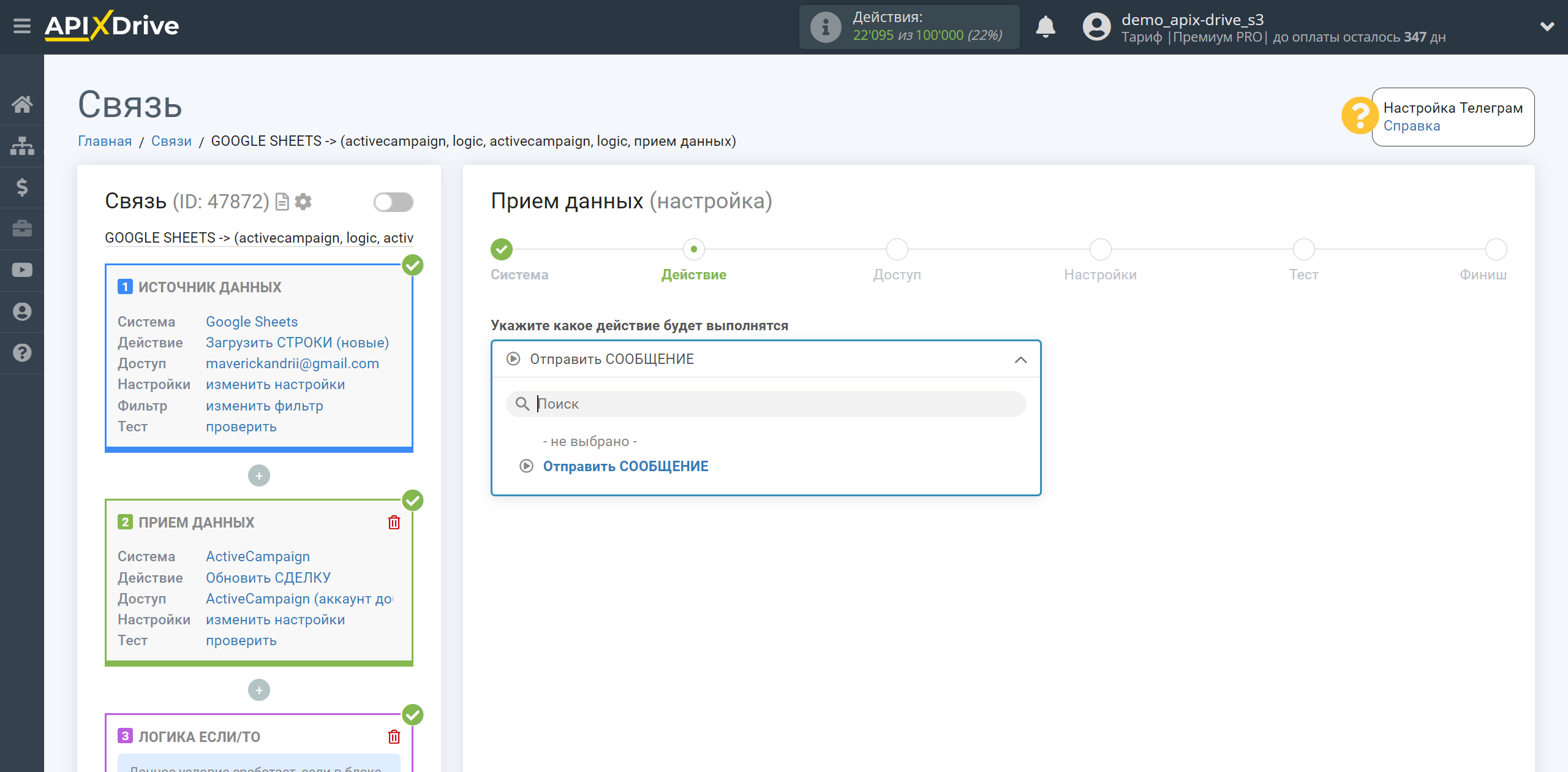Go to Главная breadcrumb
This screenshot has width=1568, height=772.
point(105,142)
